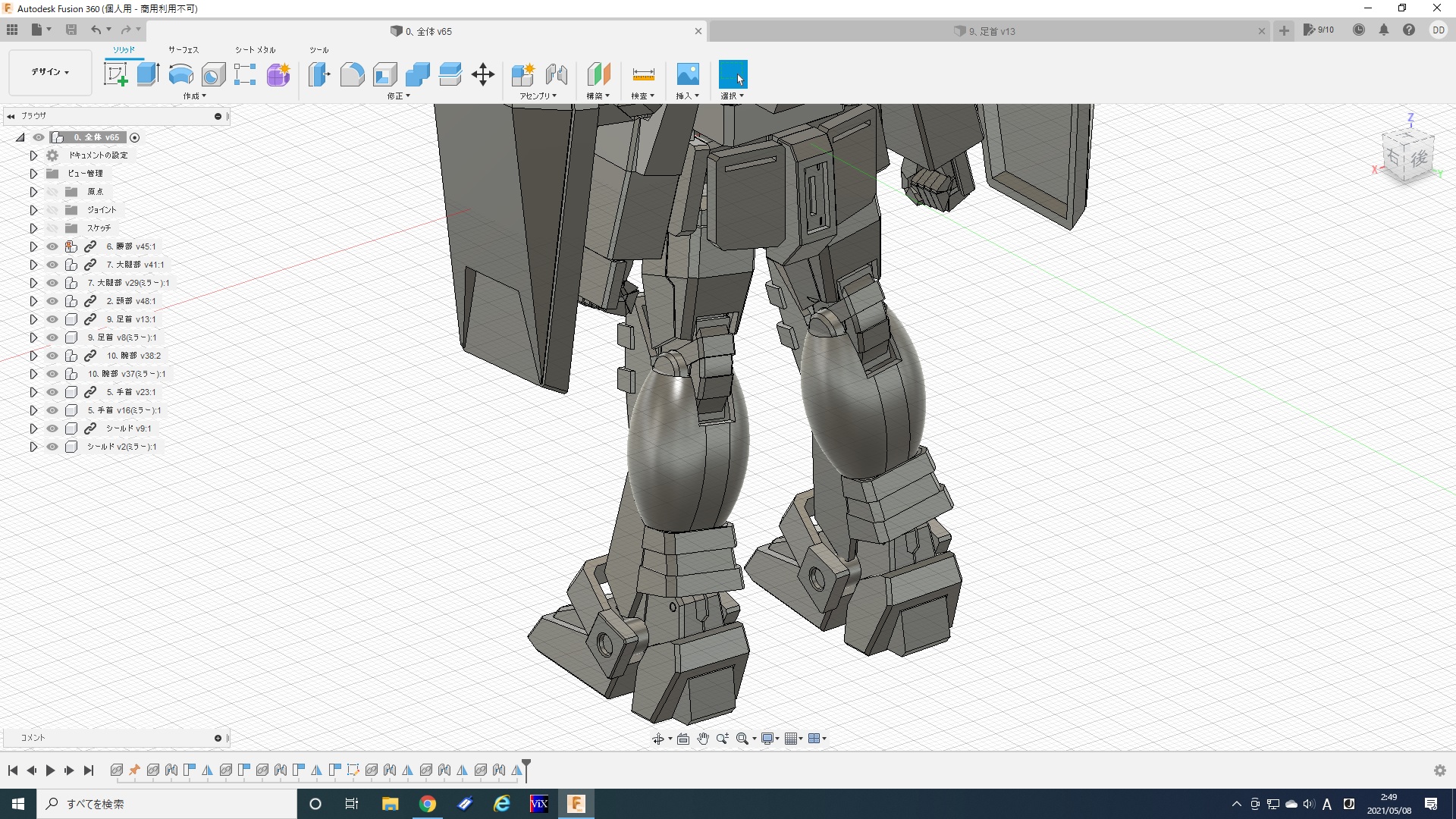Open the Joint tool in the Assembly group

click(x=557, y=74)
